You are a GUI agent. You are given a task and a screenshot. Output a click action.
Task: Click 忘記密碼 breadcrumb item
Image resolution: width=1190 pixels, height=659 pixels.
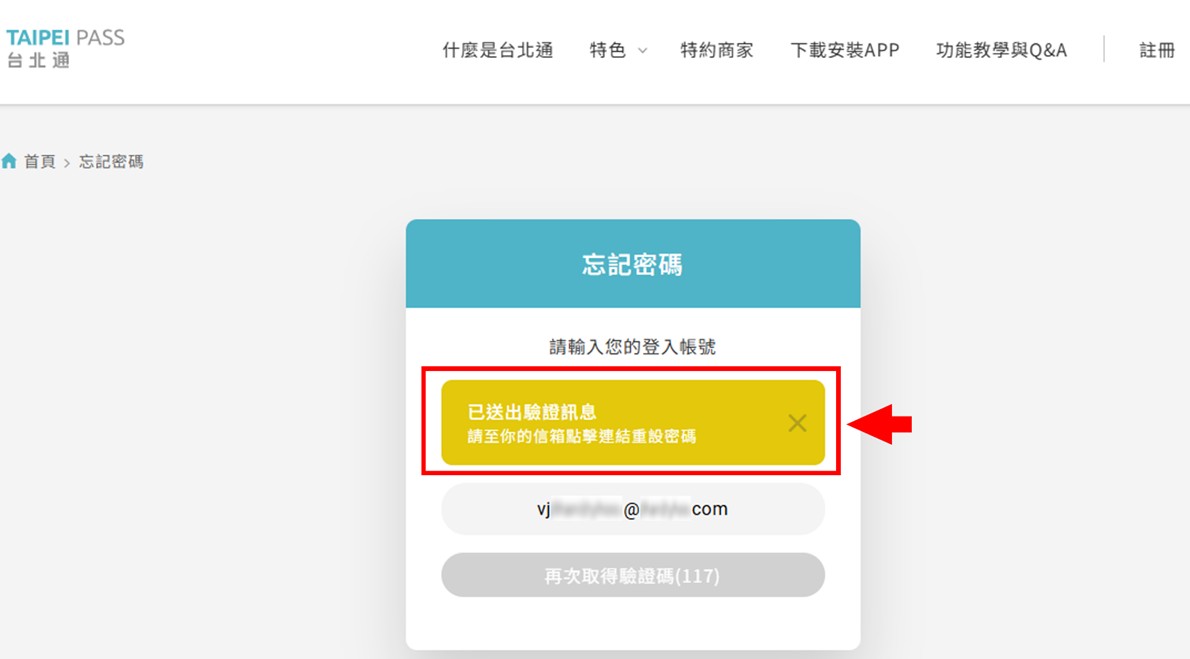tap(111, 162)
